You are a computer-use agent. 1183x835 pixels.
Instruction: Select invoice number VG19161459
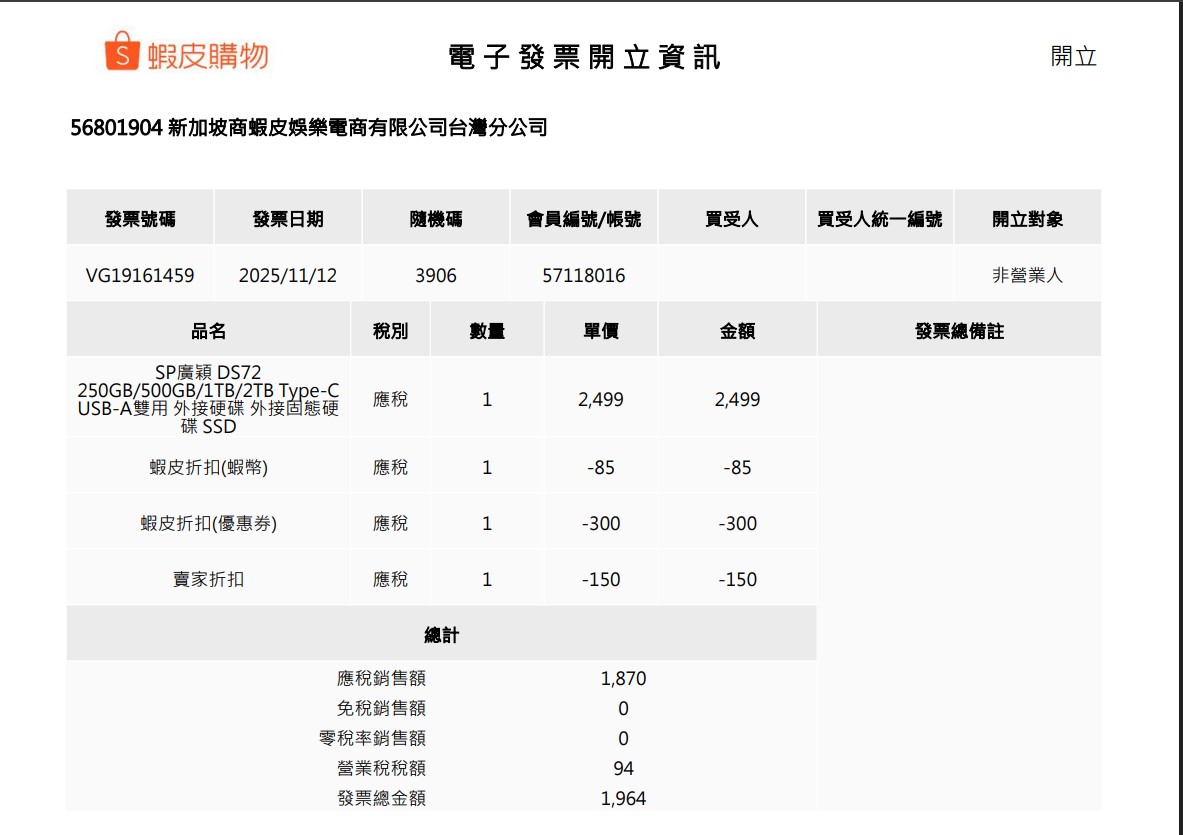click(140, 275)
